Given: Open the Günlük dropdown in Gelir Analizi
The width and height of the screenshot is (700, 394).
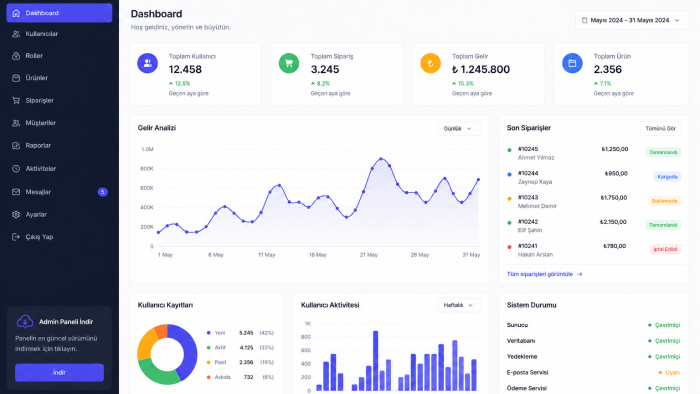Looking at the screenshot, I should [x=458, y=129].
